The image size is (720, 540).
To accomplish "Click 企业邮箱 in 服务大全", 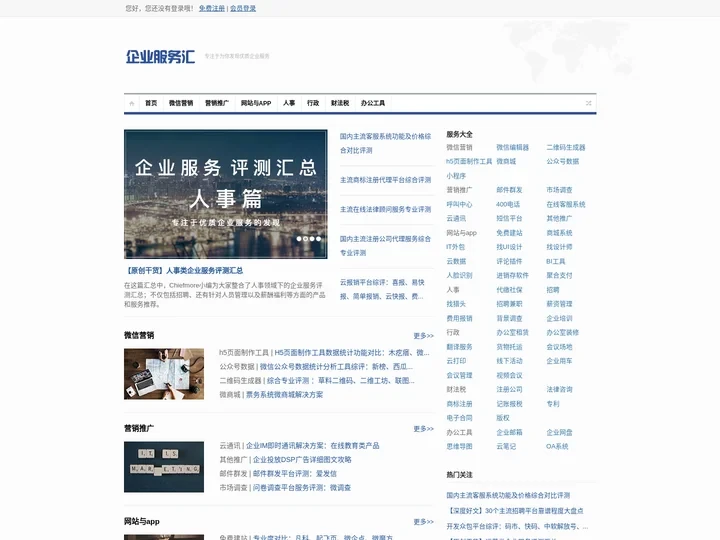I will tap(509, 432).
